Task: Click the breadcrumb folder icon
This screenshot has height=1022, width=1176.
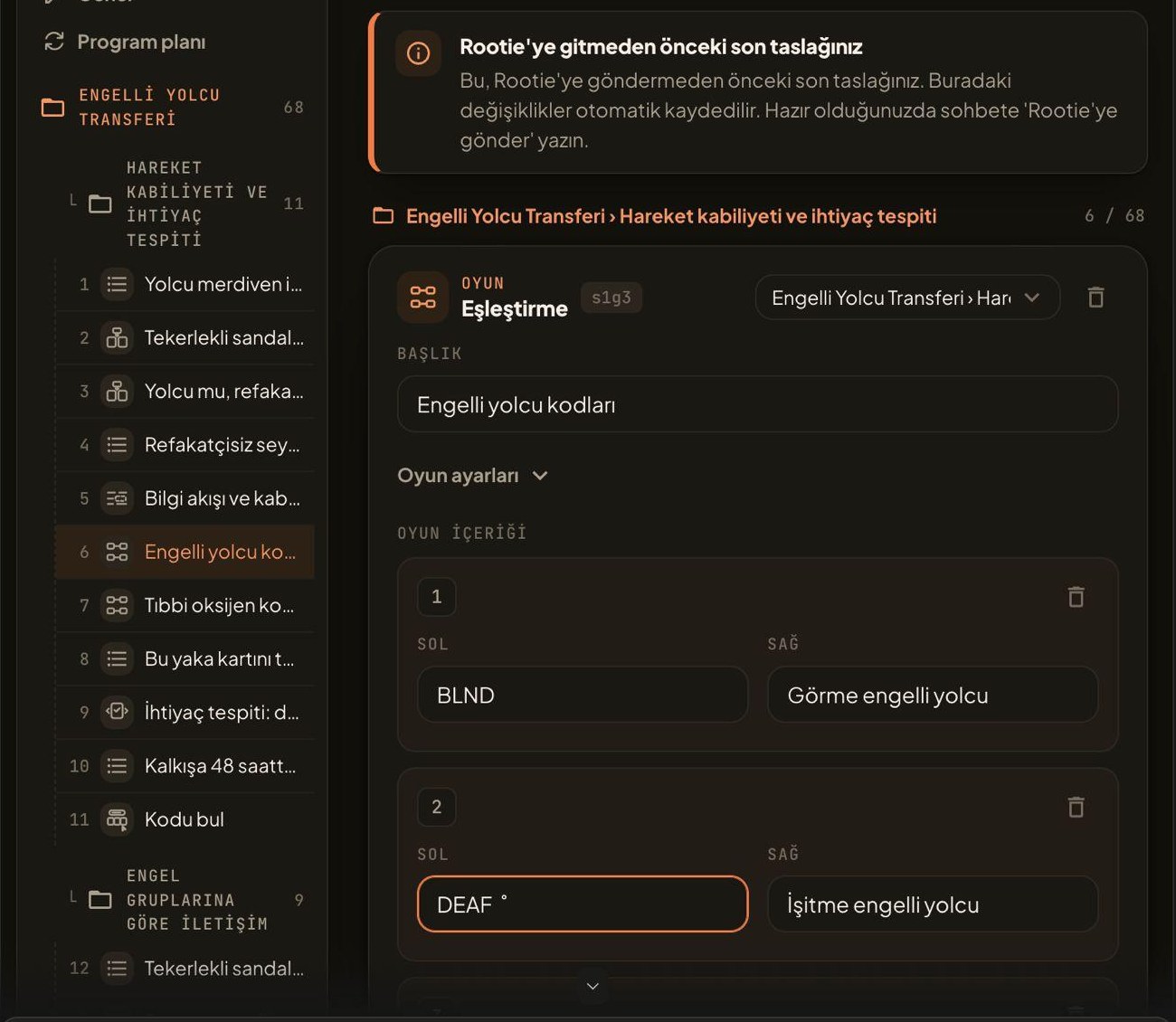Action: tap(384, 216)
